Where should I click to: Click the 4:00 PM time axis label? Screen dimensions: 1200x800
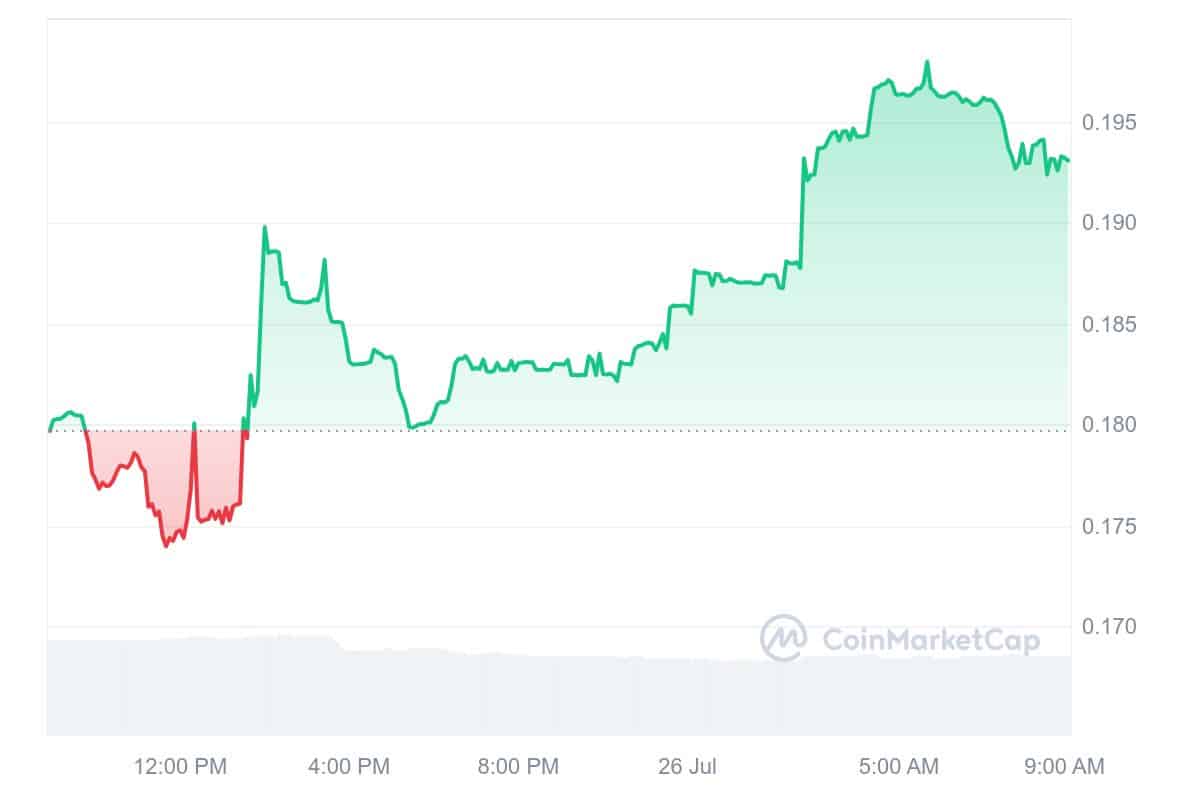pyautogui.click(x=349, y=767)
